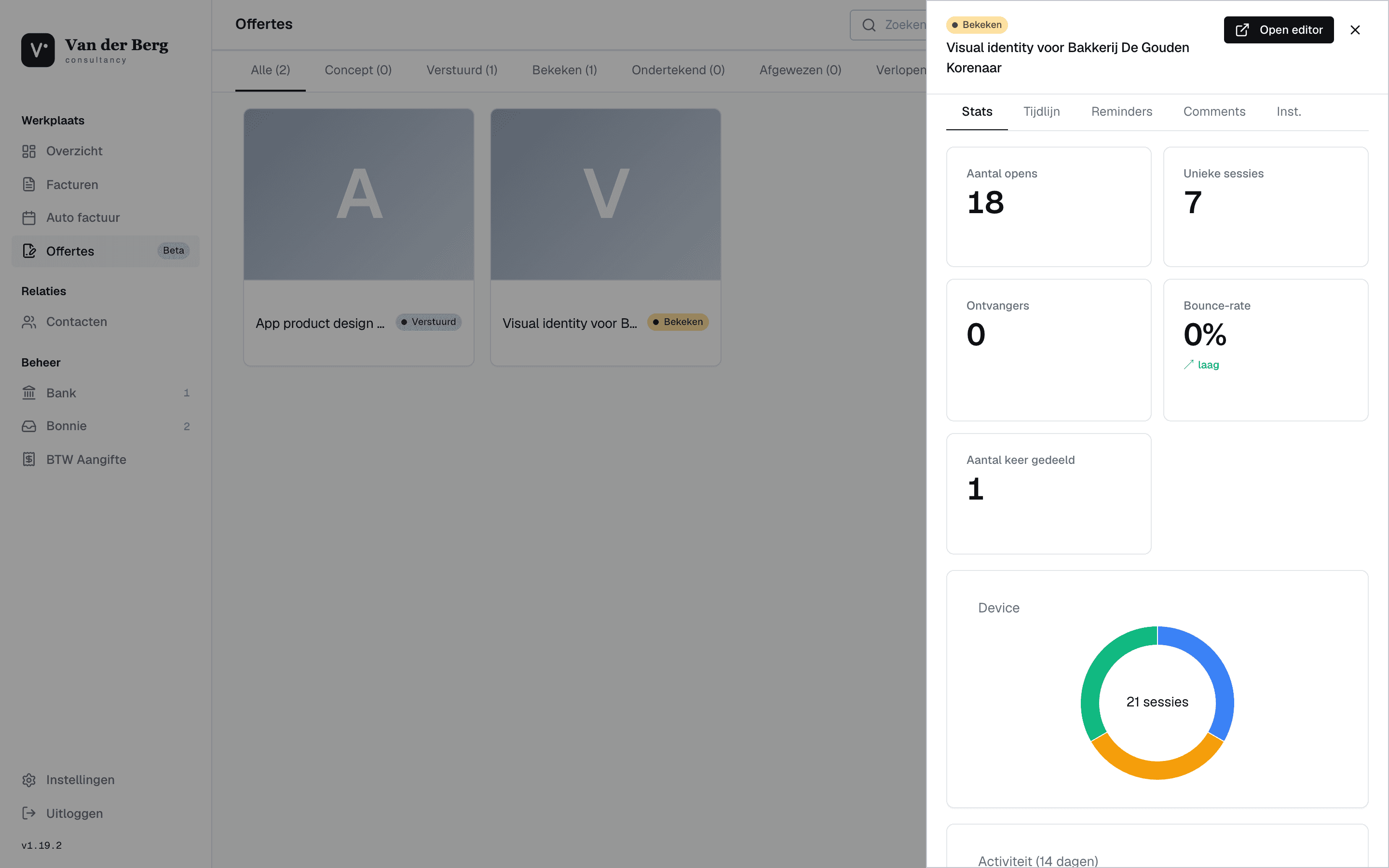Click the green laag trend indicator
The image size is (1389, 868).
(x=1201, y=365)
